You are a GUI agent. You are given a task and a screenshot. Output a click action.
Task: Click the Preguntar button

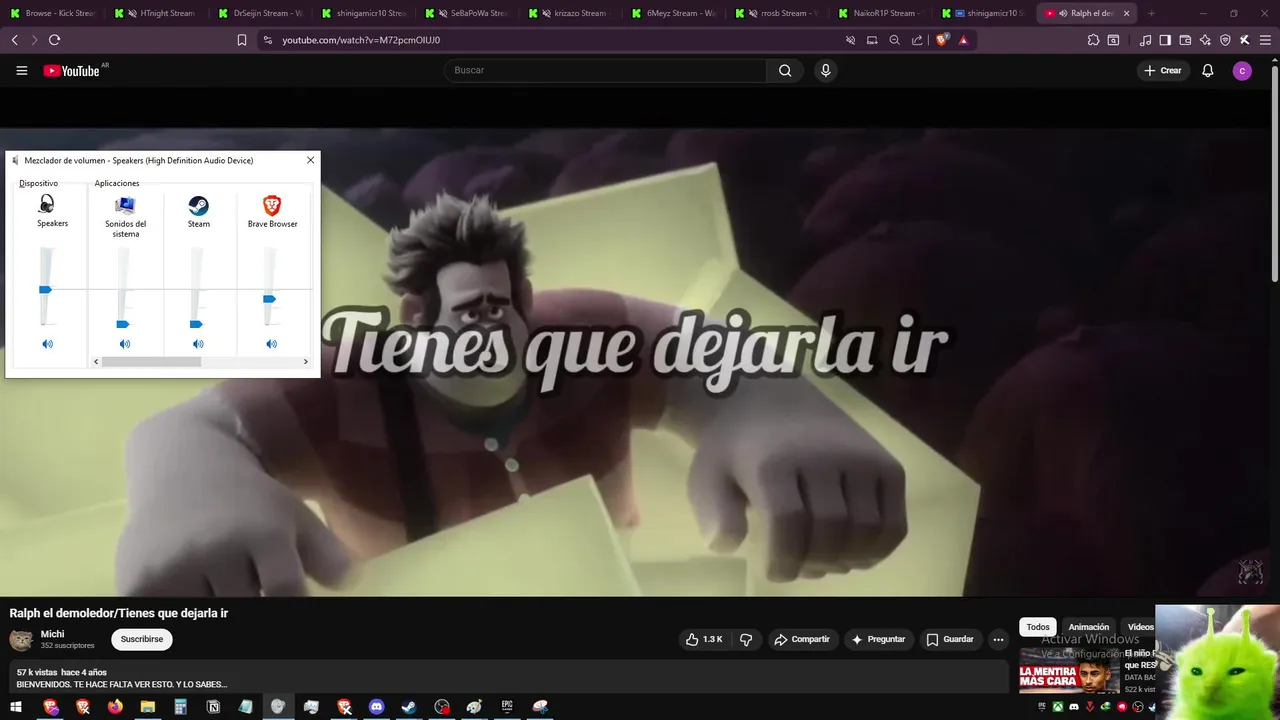point(878,639)
